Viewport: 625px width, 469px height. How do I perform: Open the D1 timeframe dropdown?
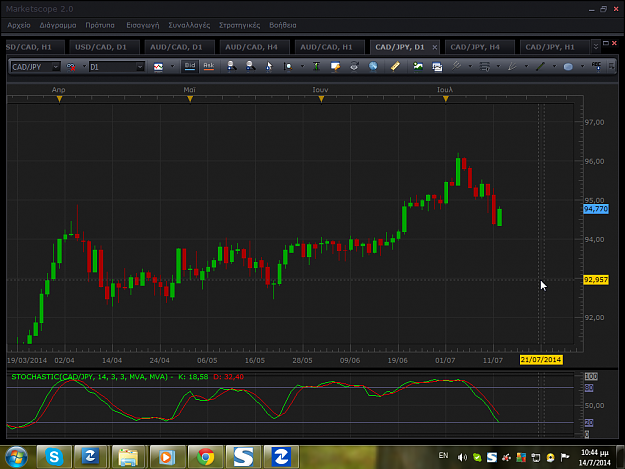point(140,67)
